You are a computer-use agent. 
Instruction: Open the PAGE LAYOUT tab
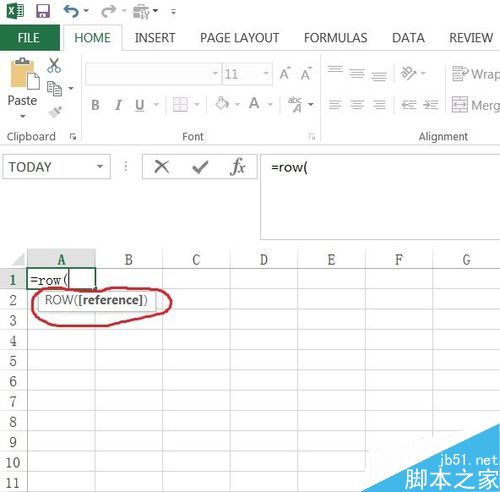(239, 38)
